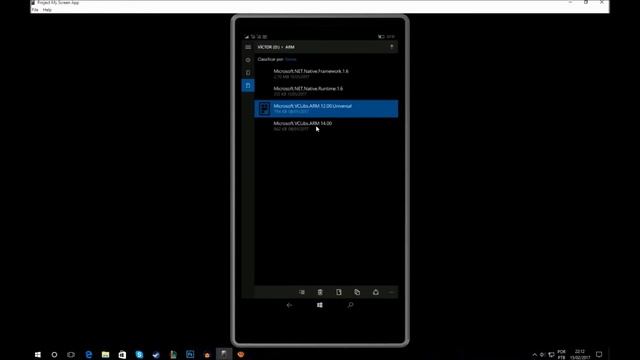Open the Microsoft Store from the taskbar
Image resolution: width=640 pixels, height=360 pixels.
click(x=122, y=354)
